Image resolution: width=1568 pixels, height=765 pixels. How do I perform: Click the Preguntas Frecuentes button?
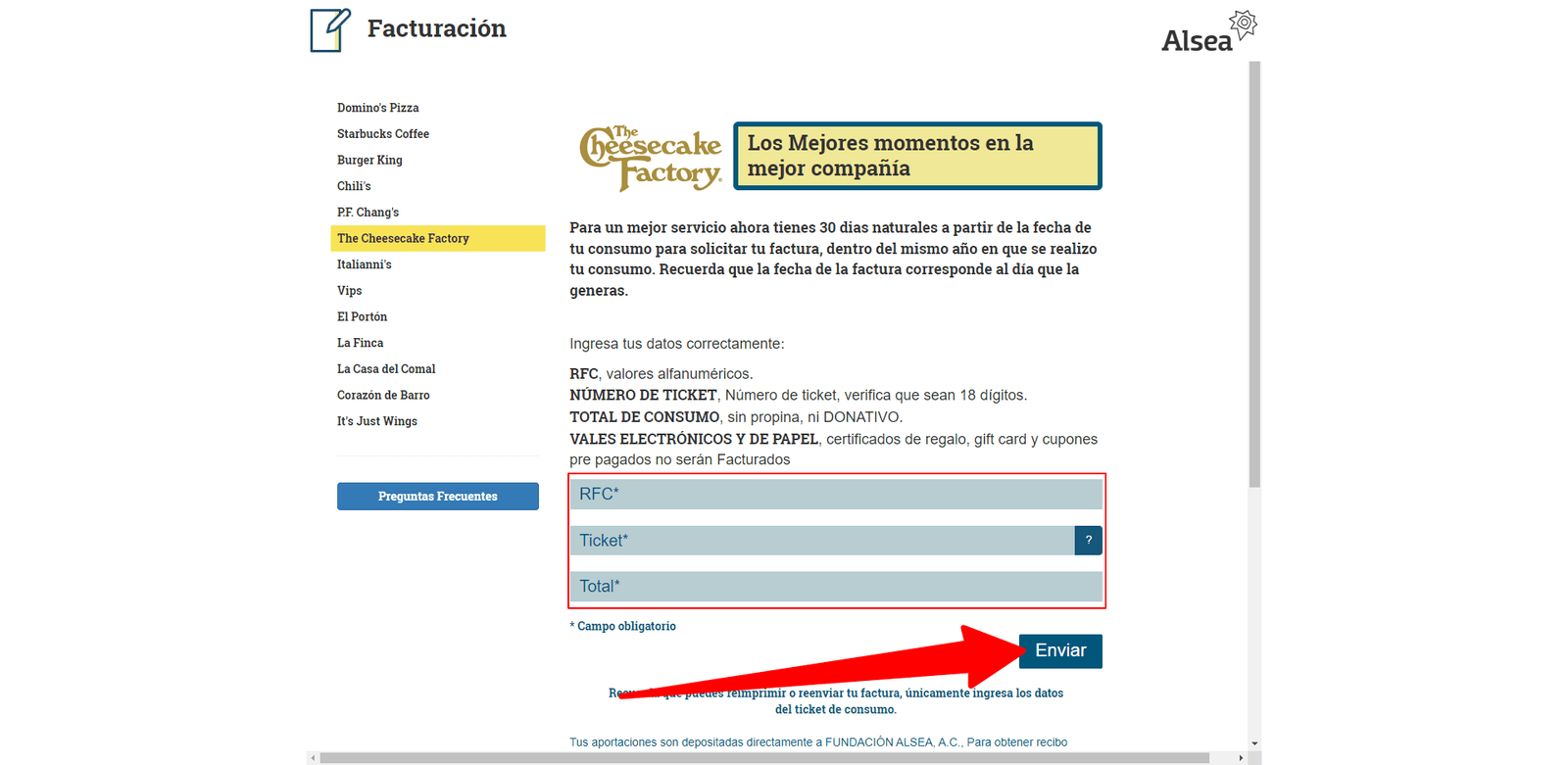(438, 497)
